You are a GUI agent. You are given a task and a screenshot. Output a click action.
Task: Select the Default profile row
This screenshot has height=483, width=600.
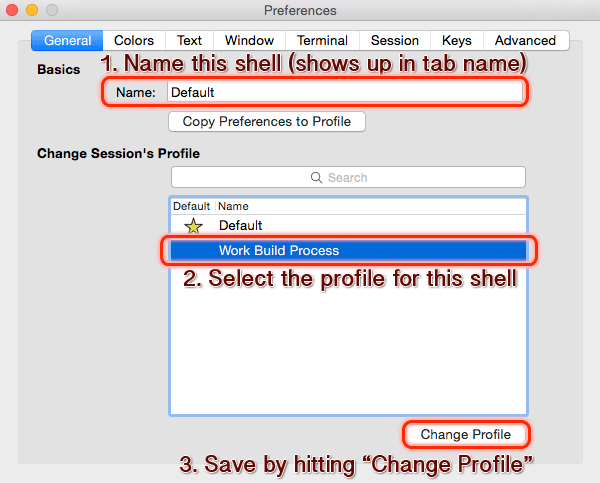point(348,225)
